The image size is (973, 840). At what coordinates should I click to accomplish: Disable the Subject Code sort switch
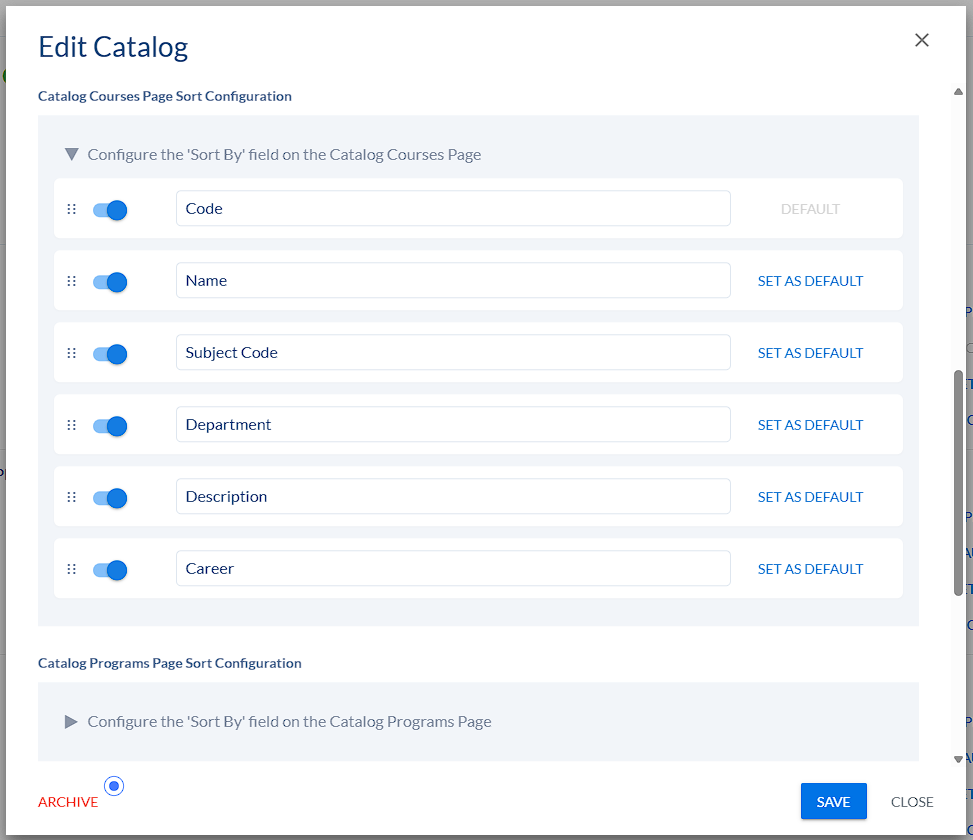(110, 354)
